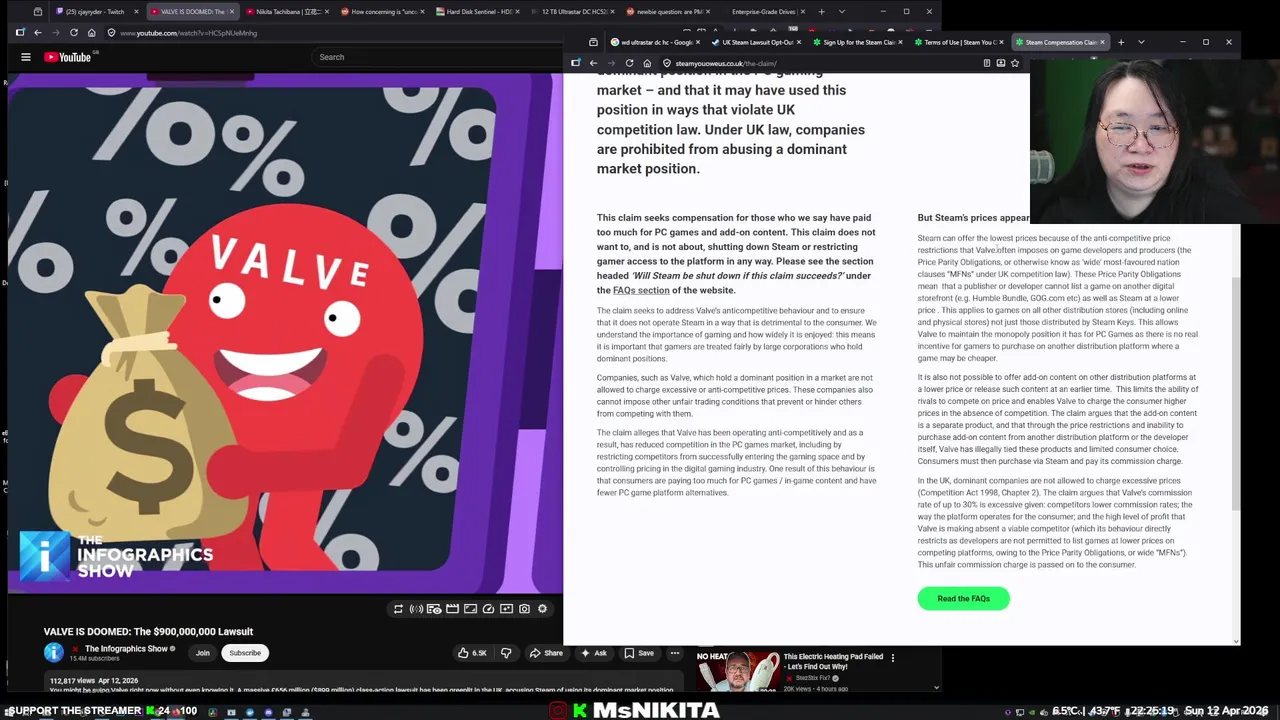Focus the YouTube Search field
Viewport: 1280px width, 720px height.
click(436, 57)
